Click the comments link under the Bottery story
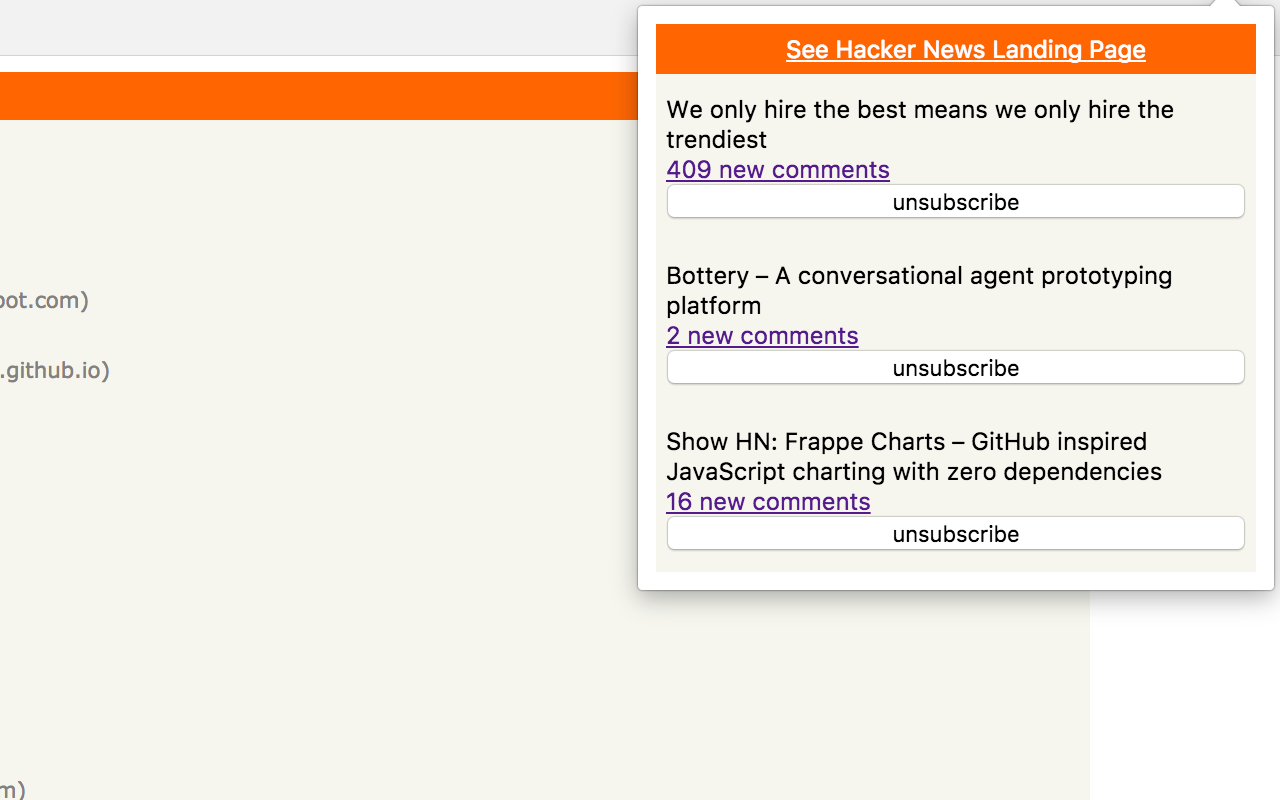Image resolution: width=1280 pixels, height=800 pixels. point(762,335)
